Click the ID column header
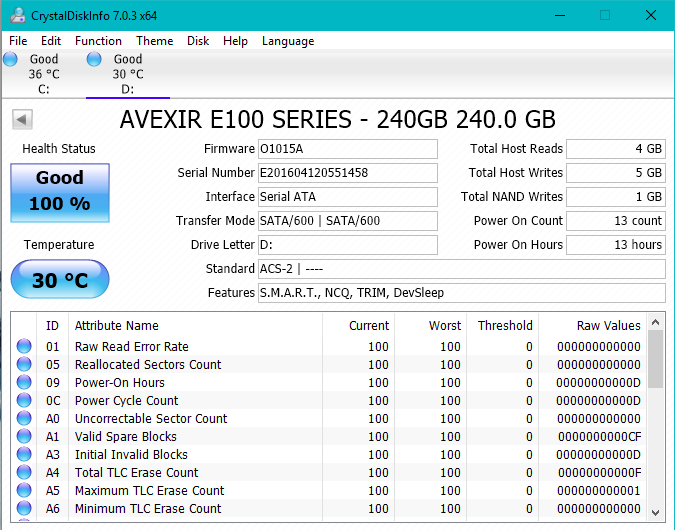This screenshot has height=530, width=675. tap(52, 325)
